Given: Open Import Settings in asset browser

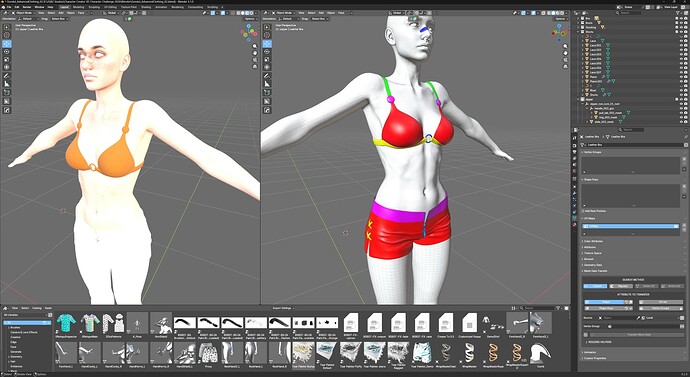Looking at the screenshot, I should click(283, 308).
